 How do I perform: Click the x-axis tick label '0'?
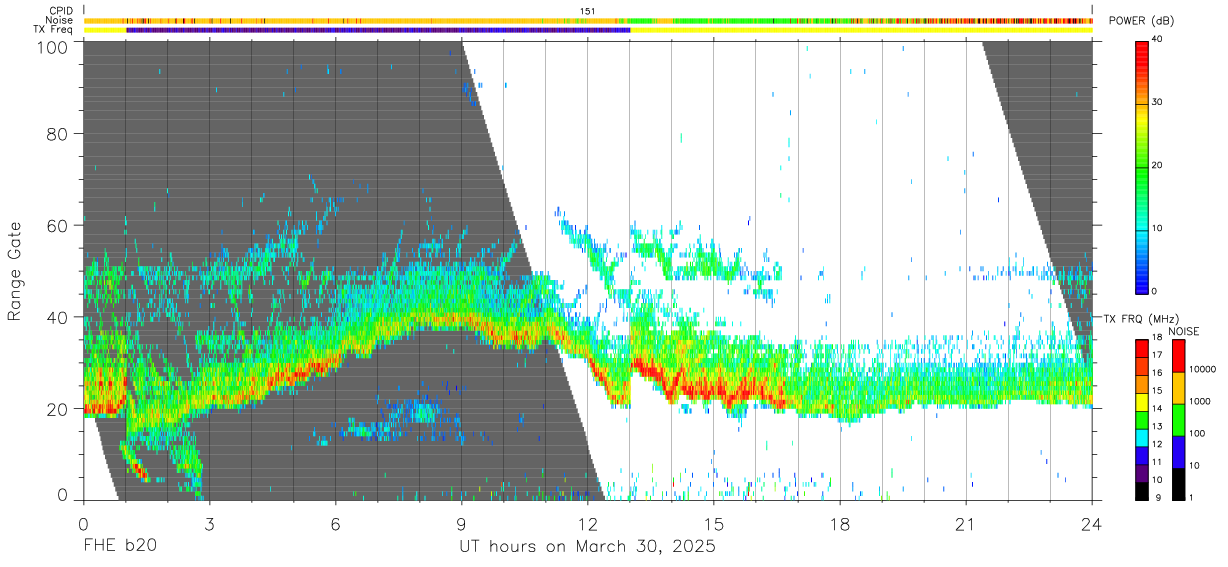click(83, 524)
